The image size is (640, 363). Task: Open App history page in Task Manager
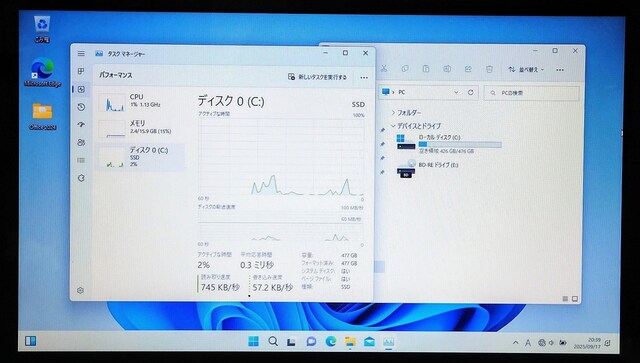[81, 107]
